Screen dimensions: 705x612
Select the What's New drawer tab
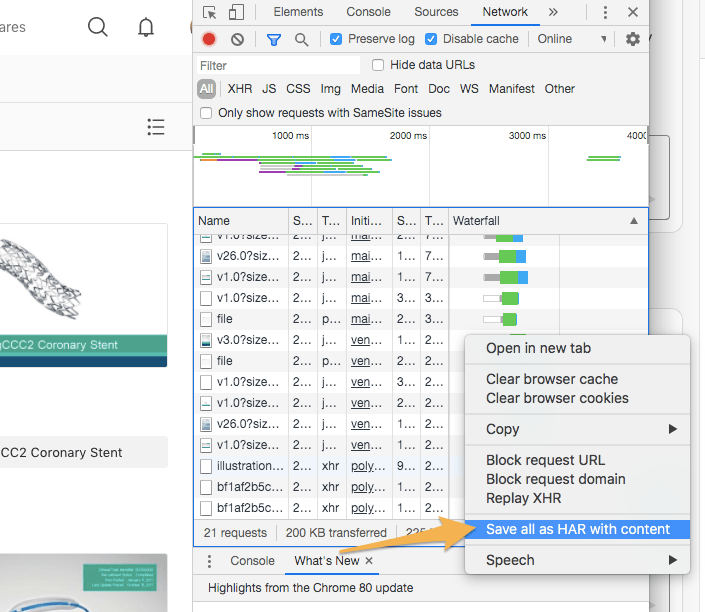tap(326, 561)
